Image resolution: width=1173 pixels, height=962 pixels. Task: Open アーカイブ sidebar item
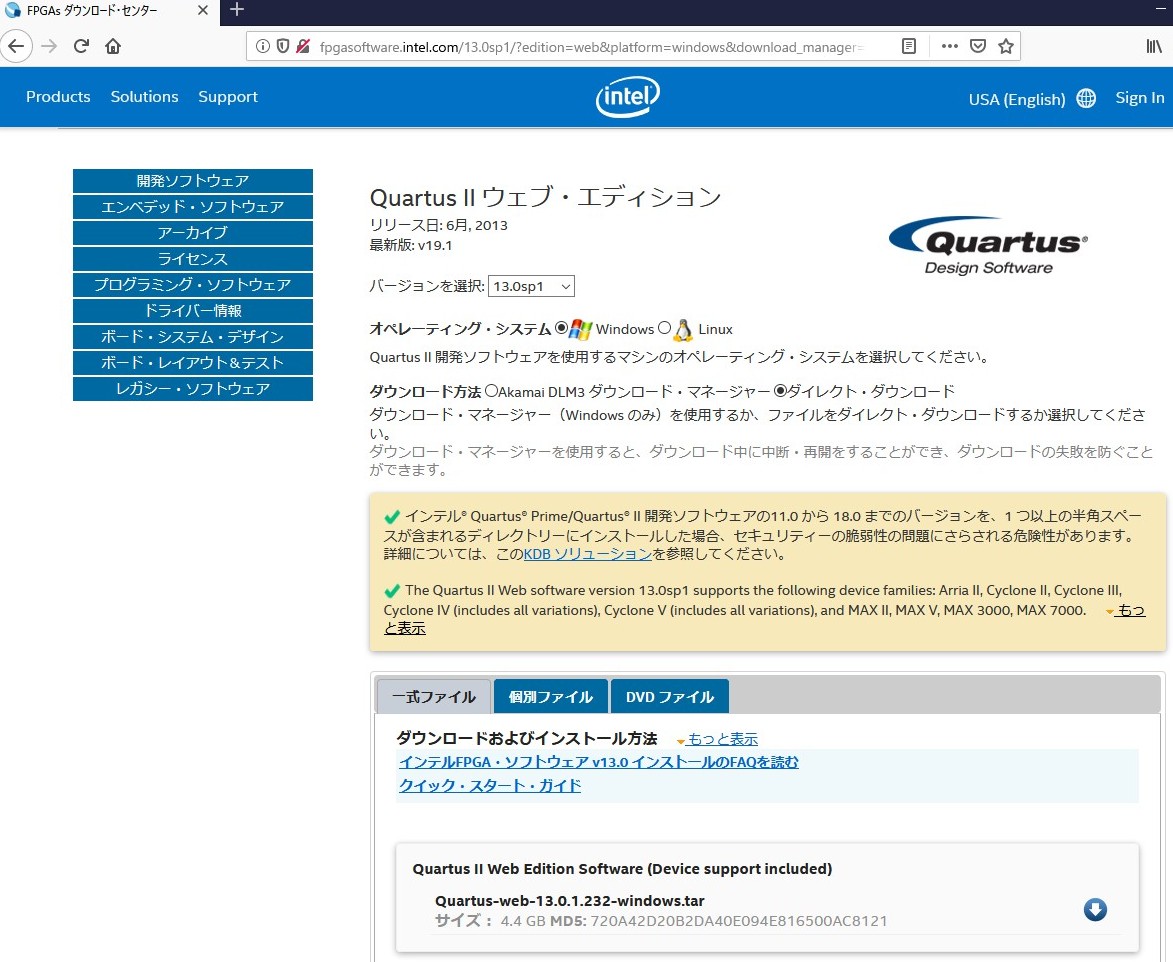[193, 233]
